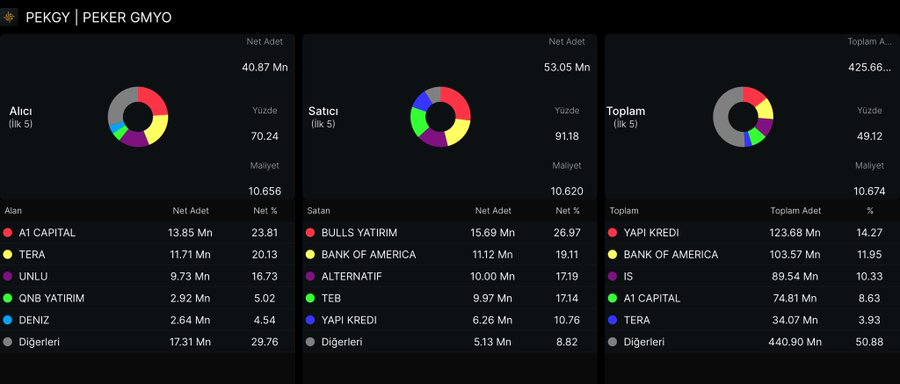Click the 91.18 yüzde value
The width and height of the screenshot is (900, 384).
click(x=567, y=137)
